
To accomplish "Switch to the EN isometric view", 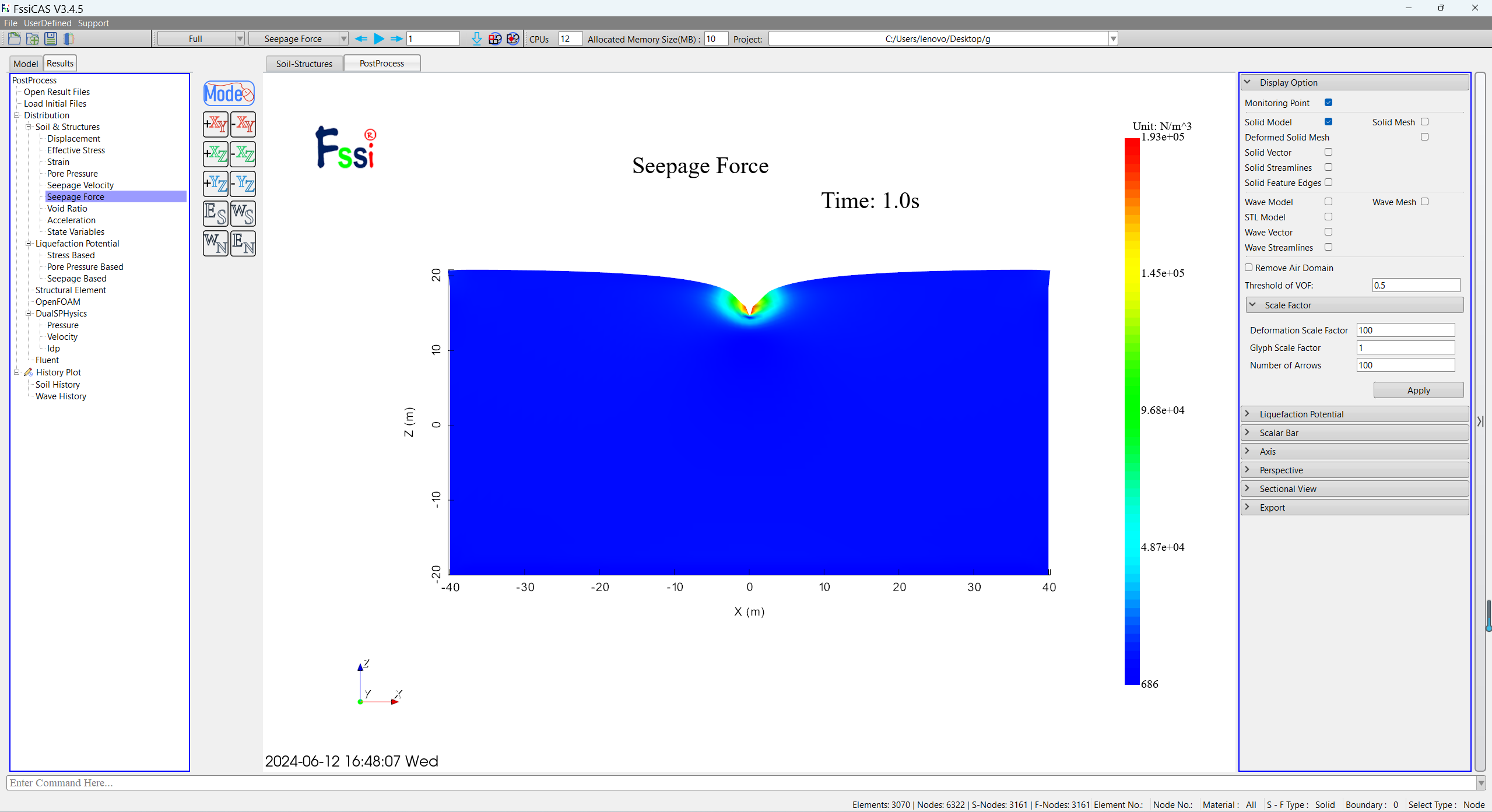I will (243, 243).
